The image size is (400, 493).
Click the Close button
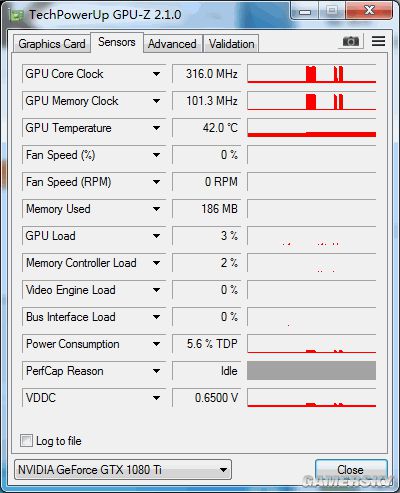[x=351, y=470]
